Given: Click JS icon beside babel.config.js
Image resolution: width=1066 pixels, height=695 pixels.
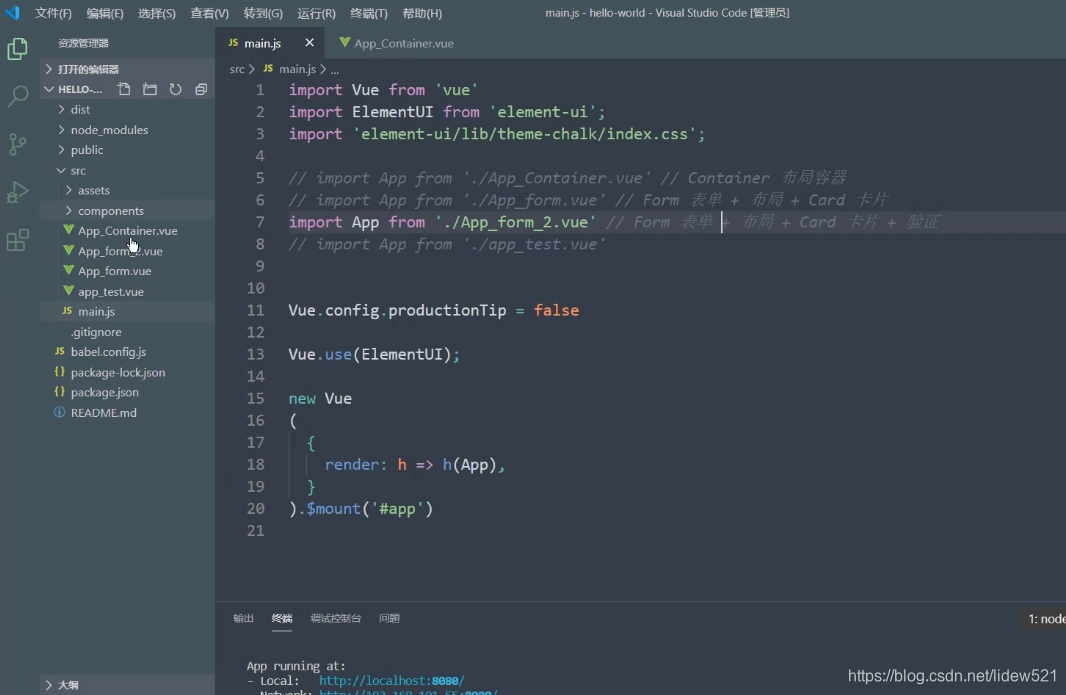Looking at the screenshot, I should pyautogui.click(x=60, y=351).
